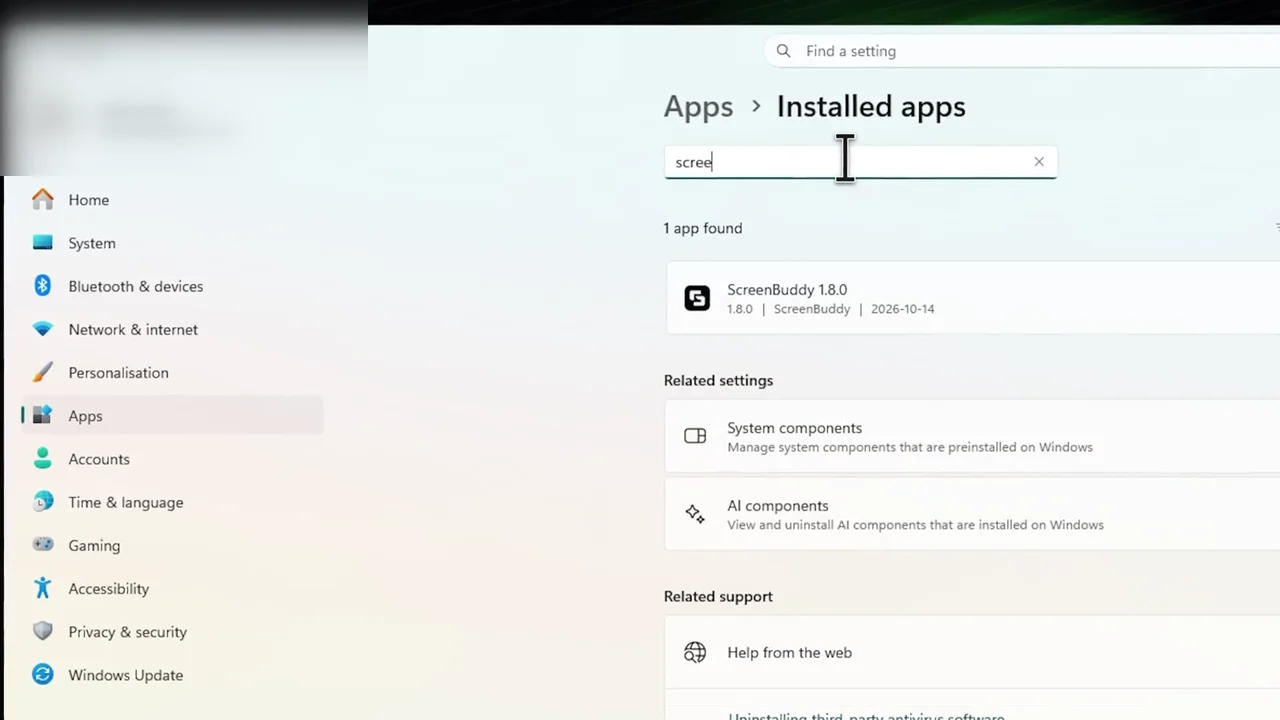The width and height of the screenshot is (1280, 720).
Task: Open Windows Update page
Action: (x=172, y=674)
